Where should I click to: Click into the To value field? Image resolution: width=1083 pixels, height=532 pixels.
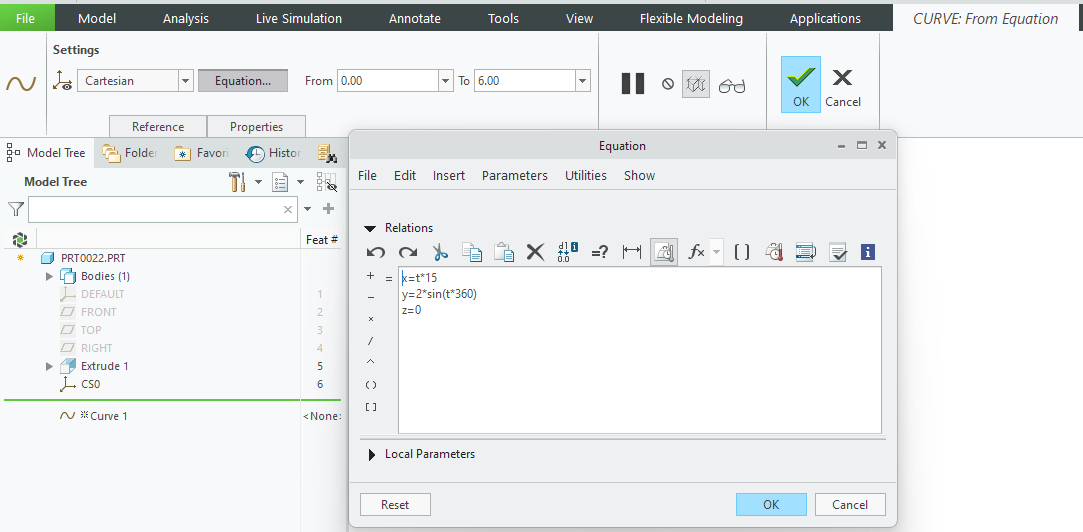coord(522,81)
